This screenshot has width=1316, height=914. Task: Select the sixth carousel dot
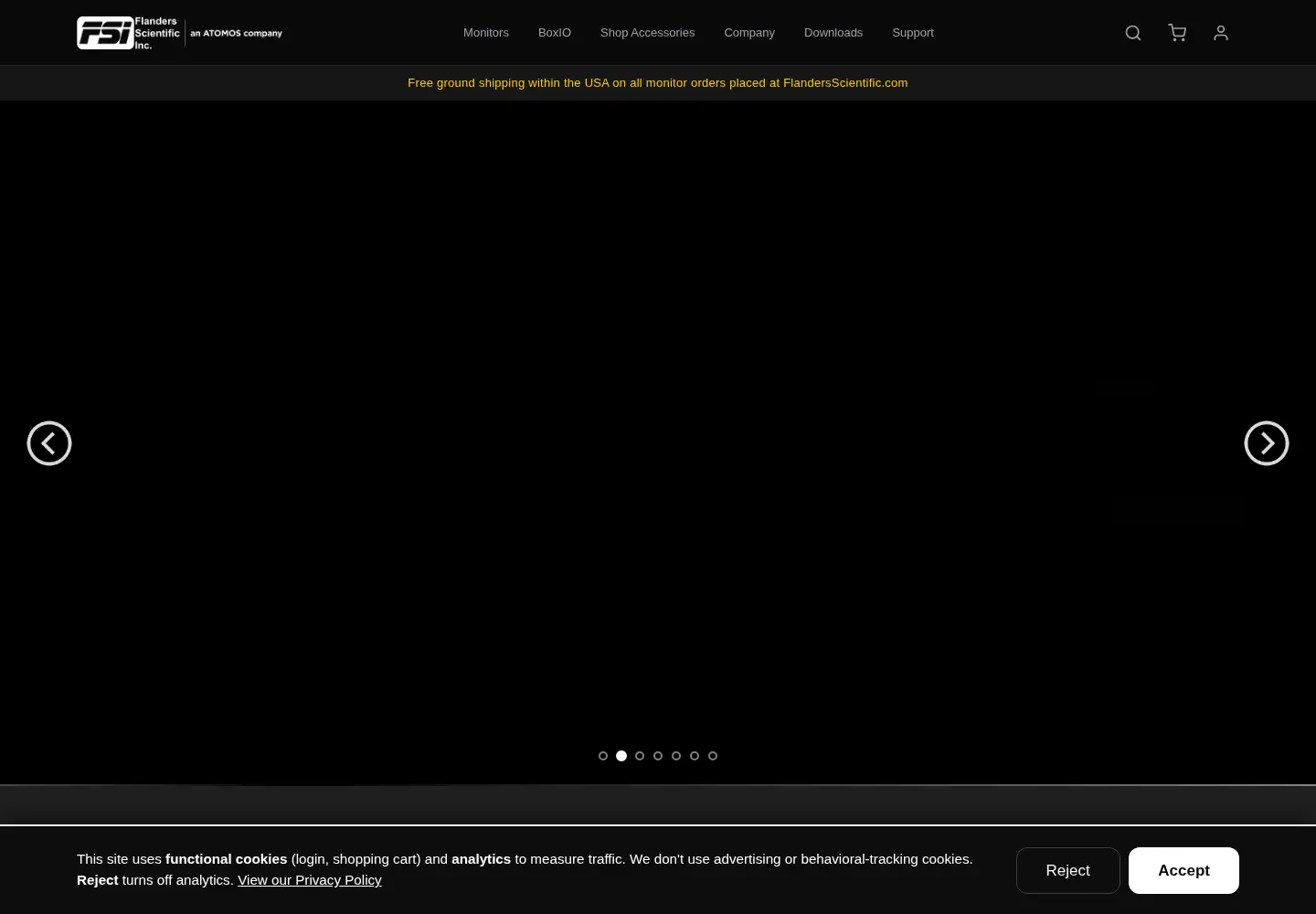[695, 756]
